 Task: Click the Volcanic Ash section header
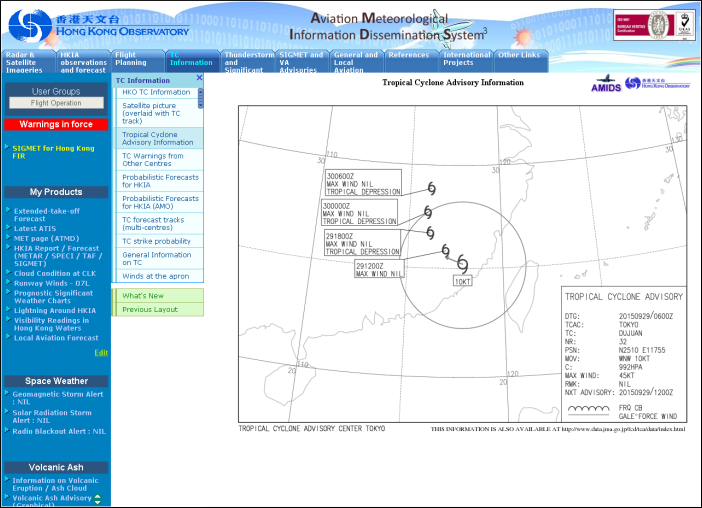(56, 467)
